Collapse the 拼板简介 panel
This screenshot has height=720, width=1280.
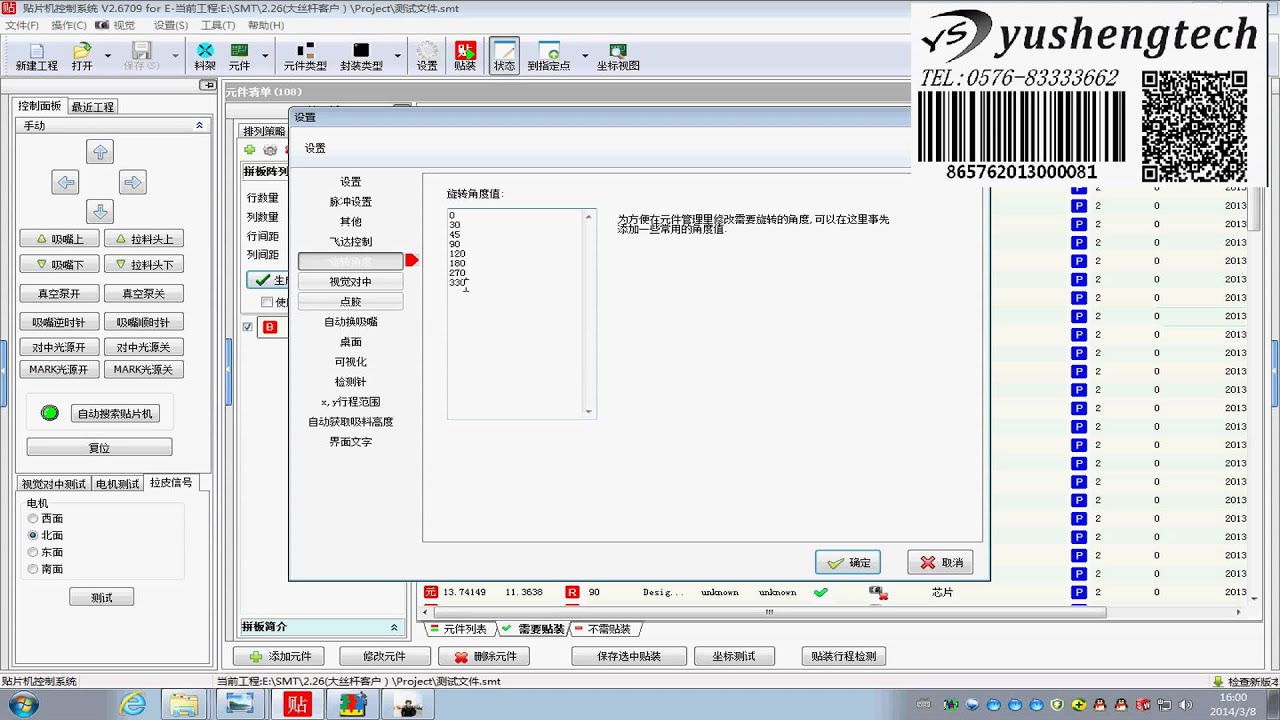(x=393, y=627)
